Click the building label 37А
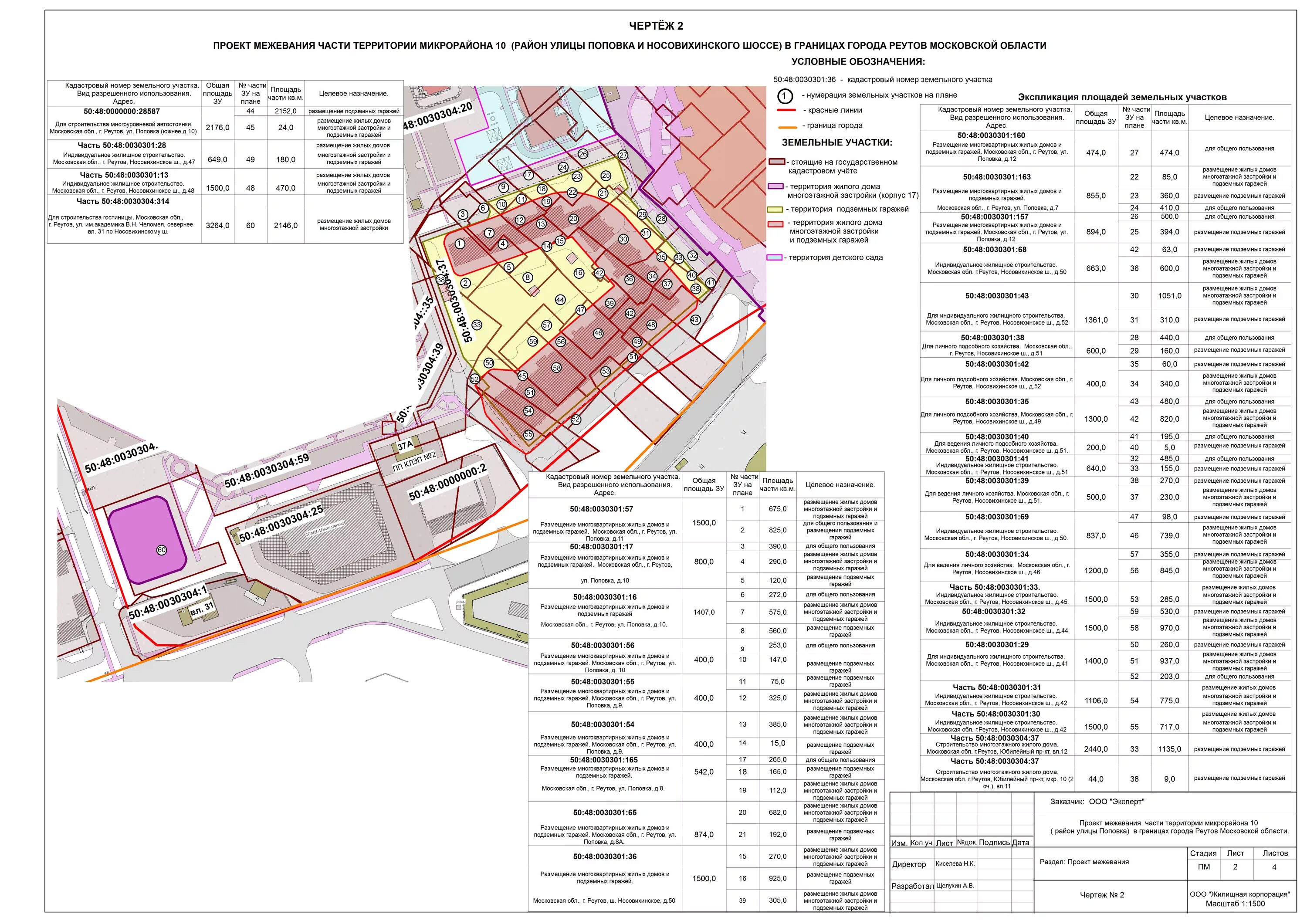This screenshot has width=1307, height=924. pos(405,446)
